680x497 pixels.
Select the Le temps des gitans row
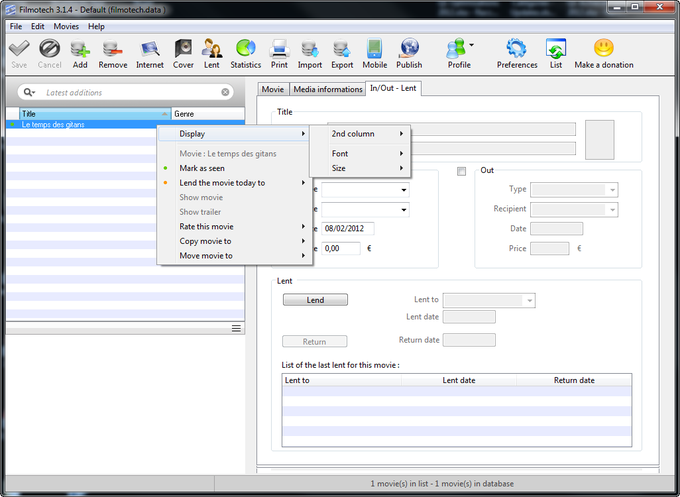(x=125, y=124)
